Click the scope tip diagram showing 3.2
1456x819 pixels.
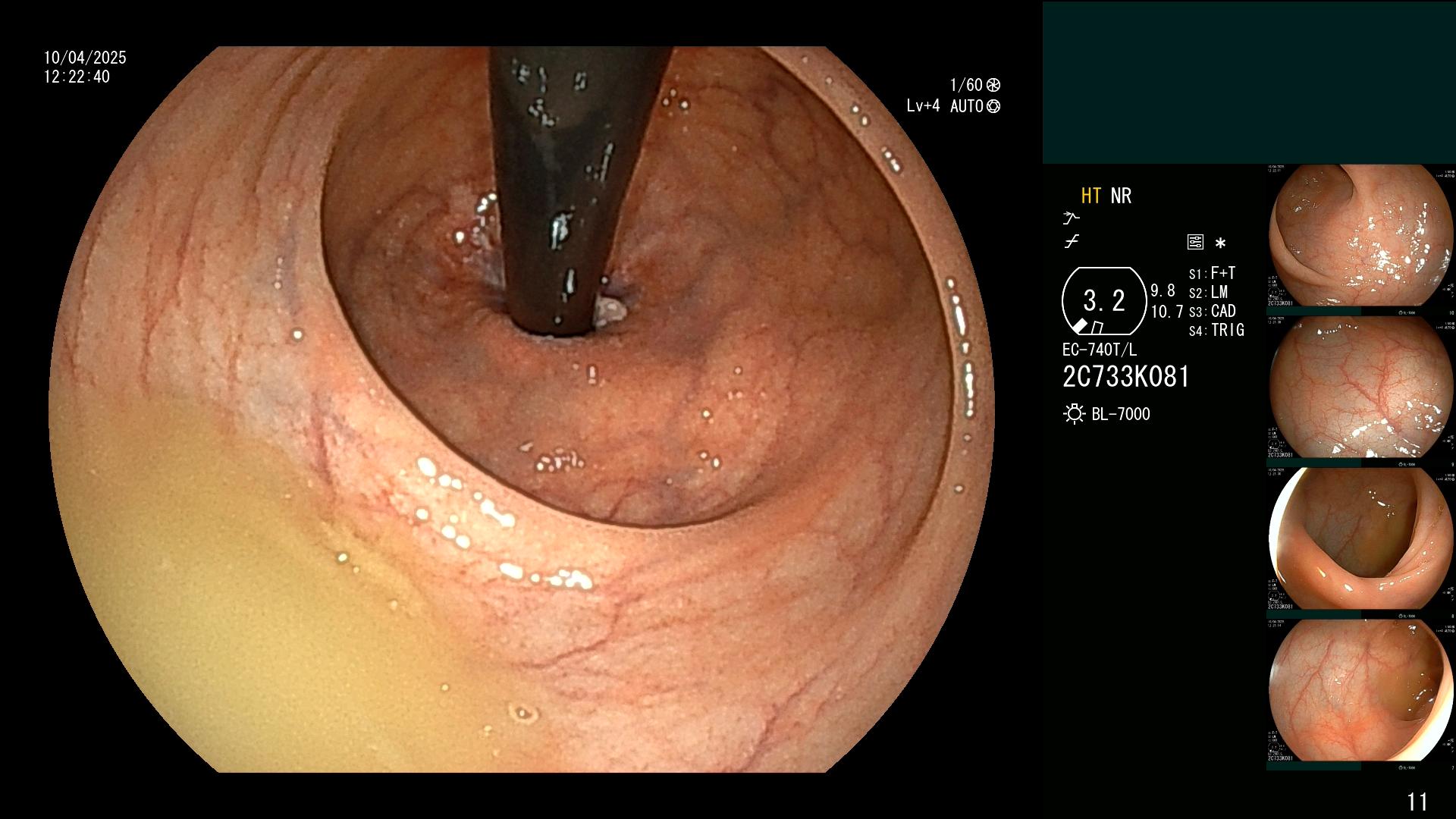1104,301
